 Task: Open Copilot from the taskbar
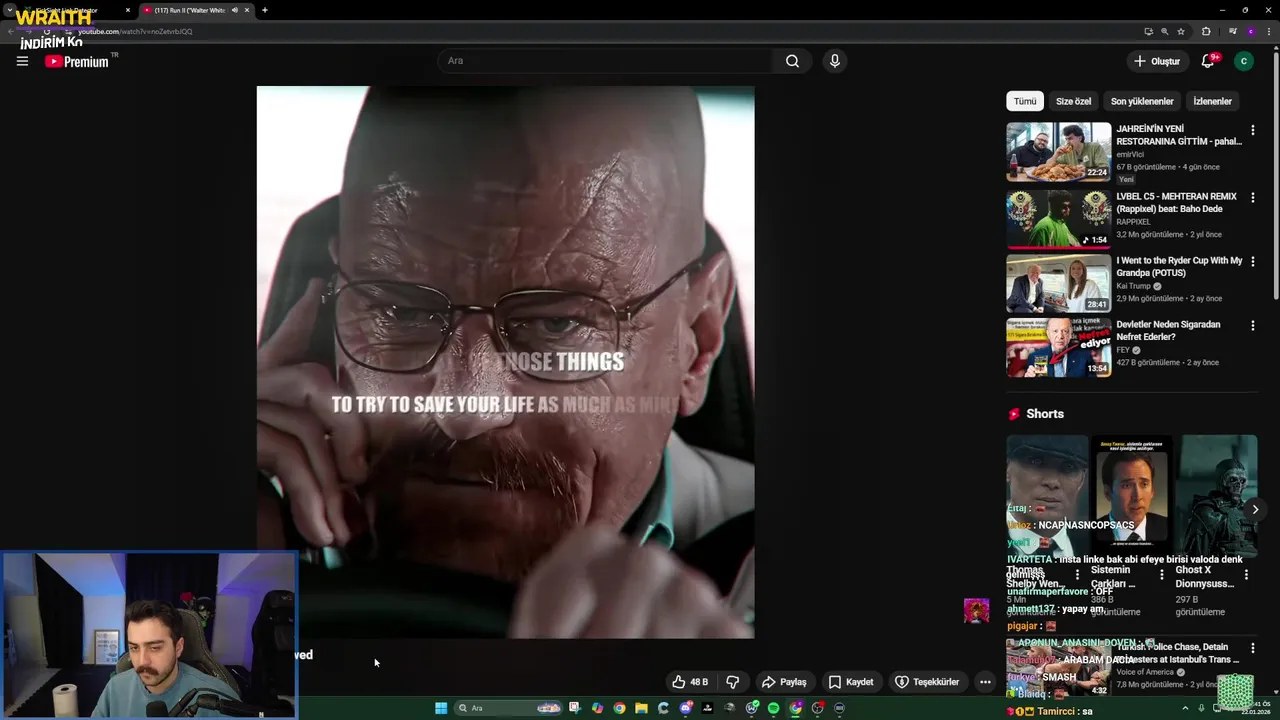point(597,708)
